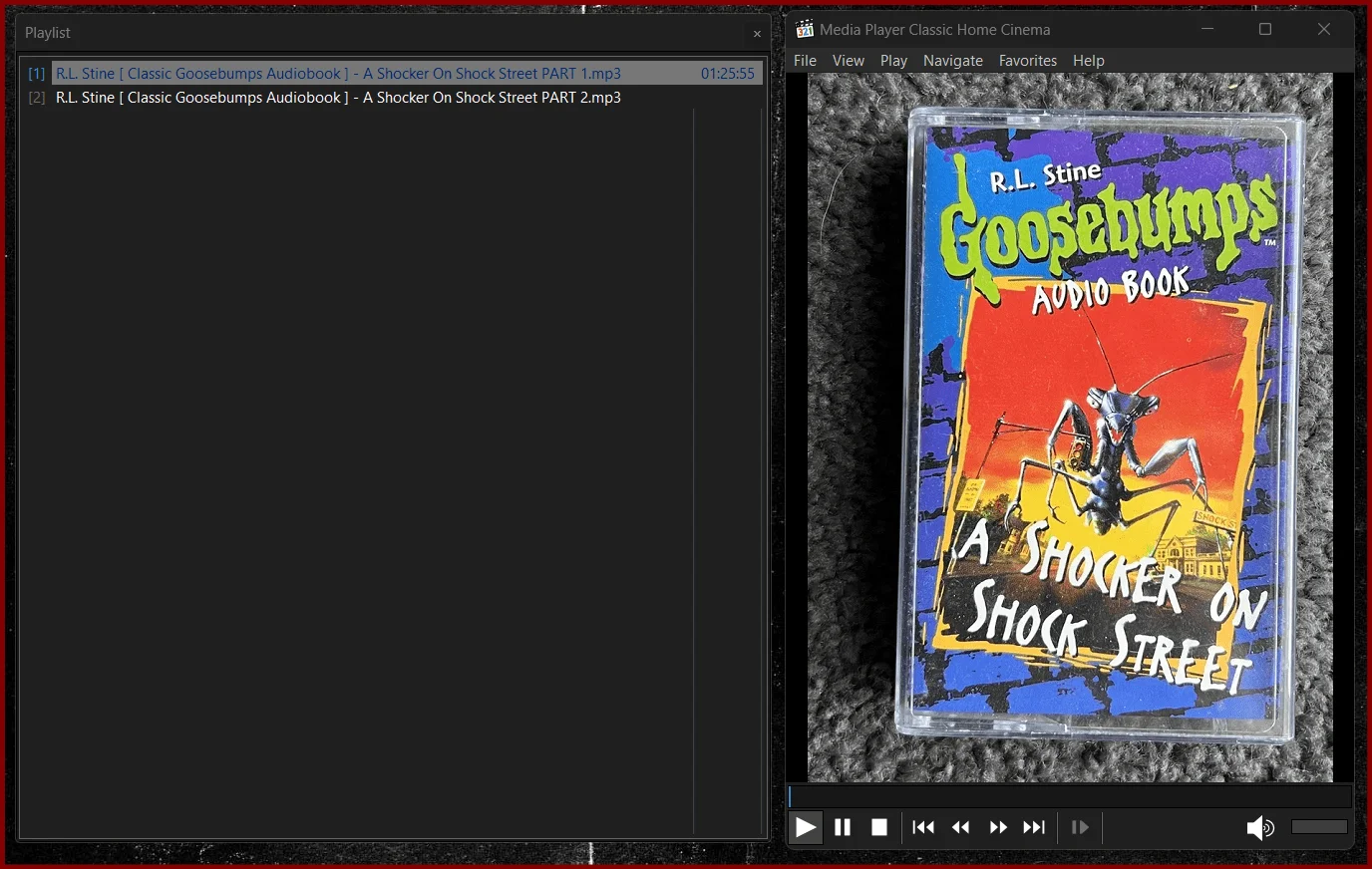1372x869 pixels.
Task: Adjust the volume slider
Action: [1319, 827]
